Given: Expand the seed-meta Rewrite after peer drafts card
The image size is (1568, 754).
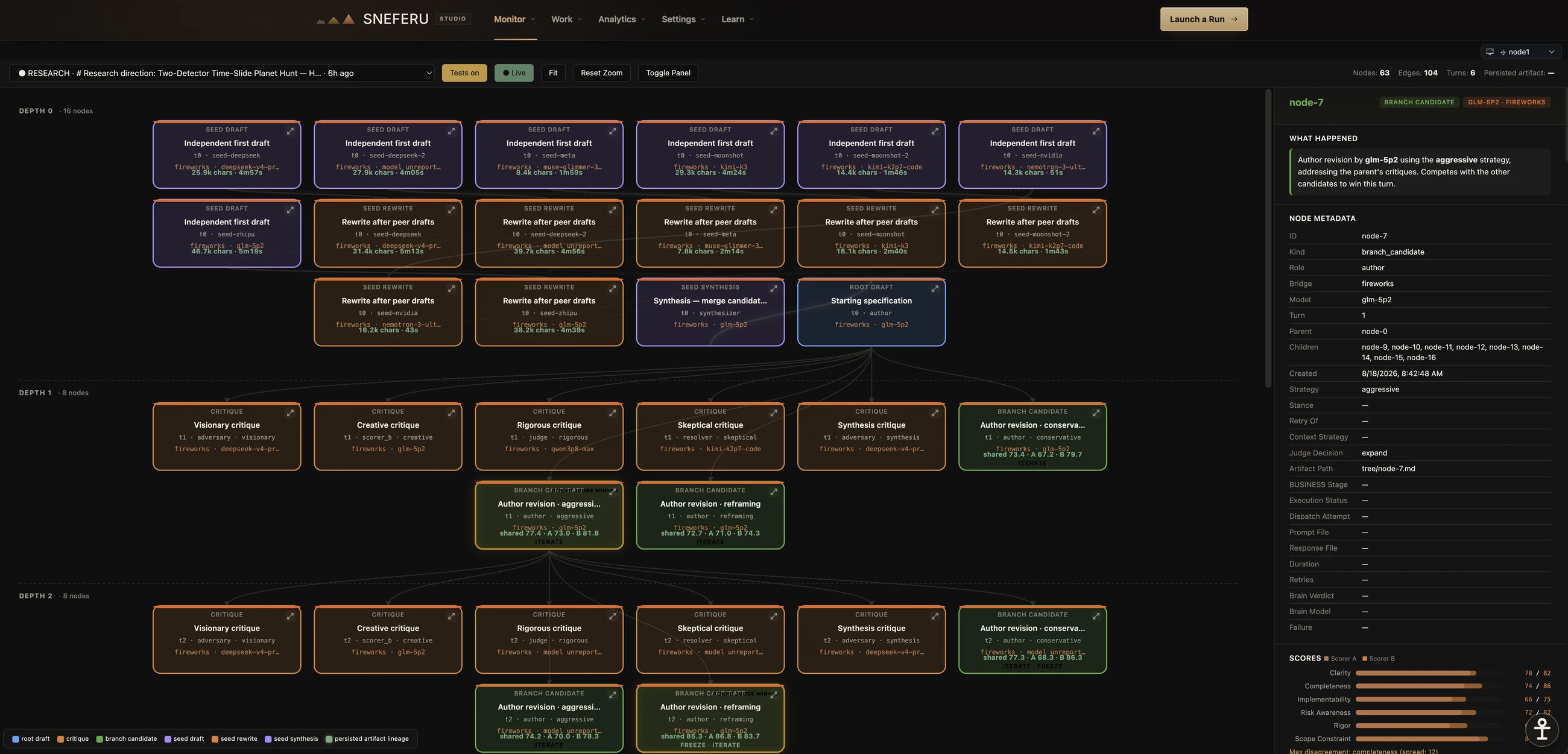Looking at the screenshot, I should click(x=774, y=209).
